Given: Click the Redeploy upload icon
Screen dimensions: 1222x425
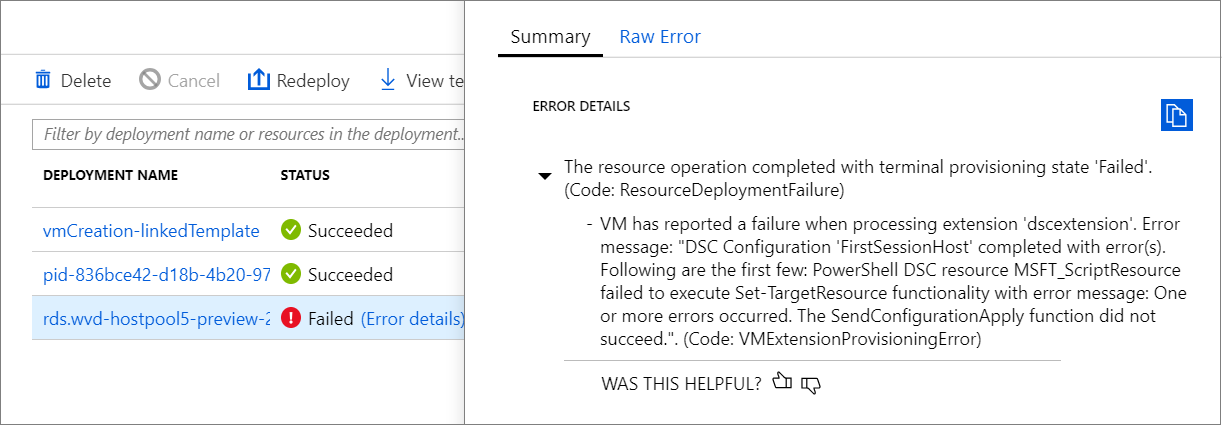Looking at the screenshot, I should (x=259, y=80).
